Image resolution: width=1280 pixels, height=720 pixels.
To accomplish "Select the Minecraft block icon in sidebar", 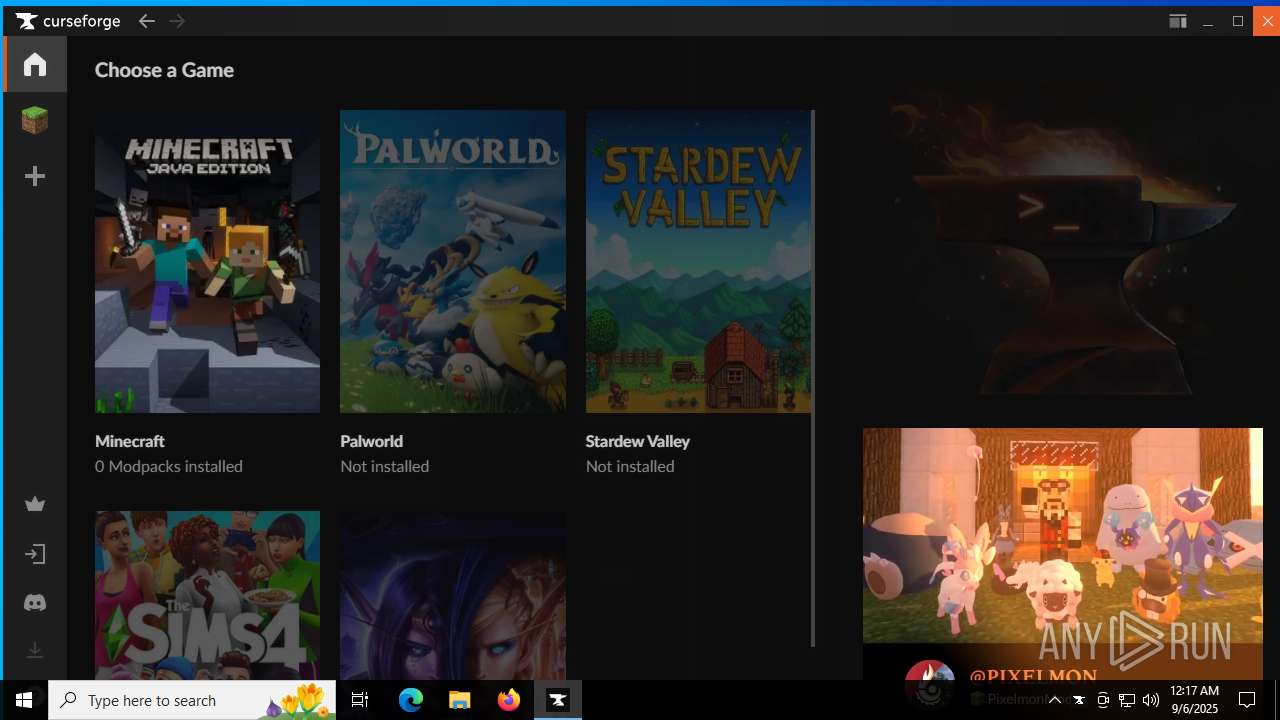I will click(x=35, y=120).
